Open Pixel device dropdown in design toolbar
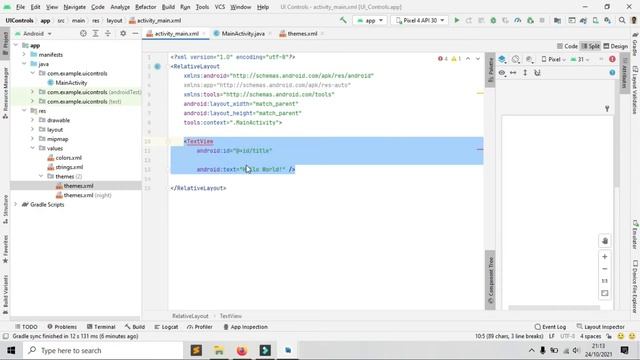640x360 pixels. coord(553,59)
